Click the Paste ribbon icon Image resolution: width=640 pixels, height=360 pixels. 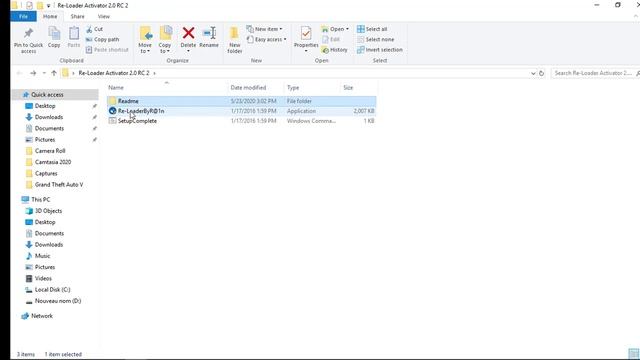(74, 37)
